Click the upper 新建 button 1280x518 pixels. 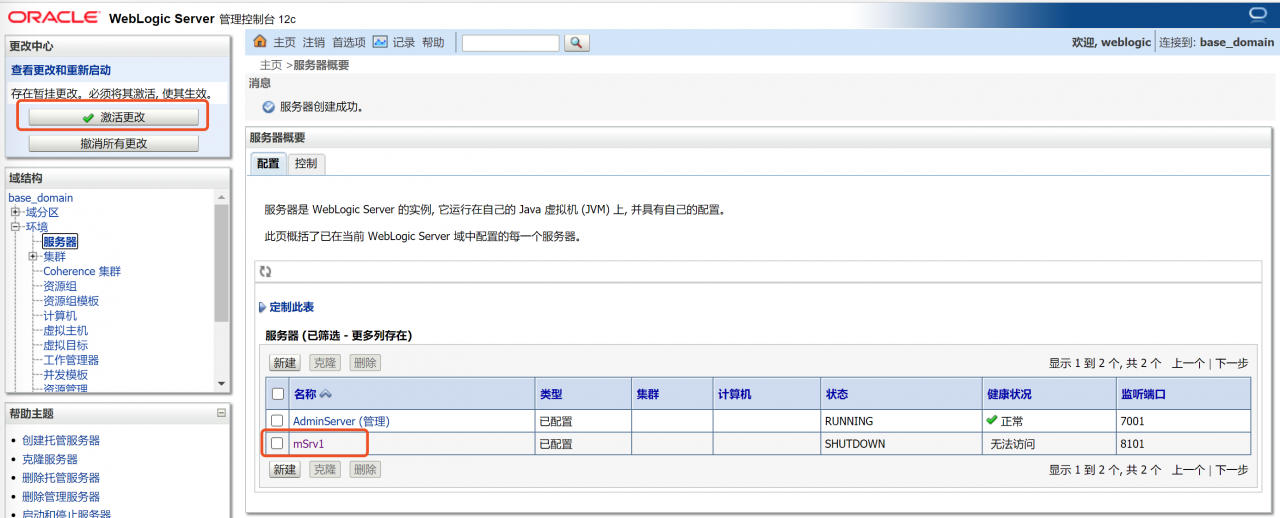(x=285, y=363)
